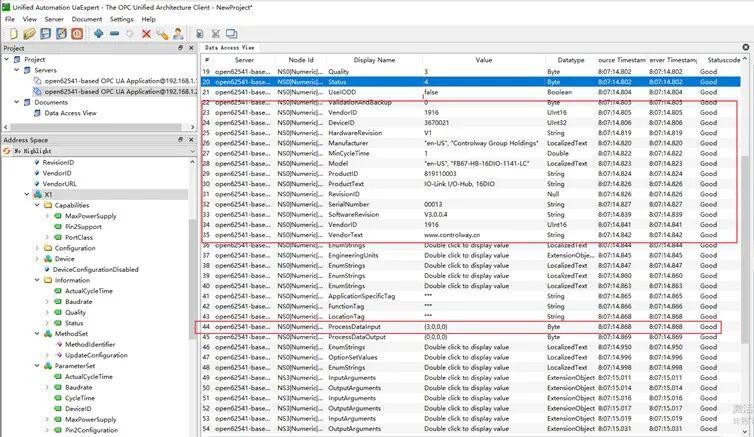The width and height of the screenshot is (754, 437).
Task: Float the Project panel
Action: pos(180,48)
